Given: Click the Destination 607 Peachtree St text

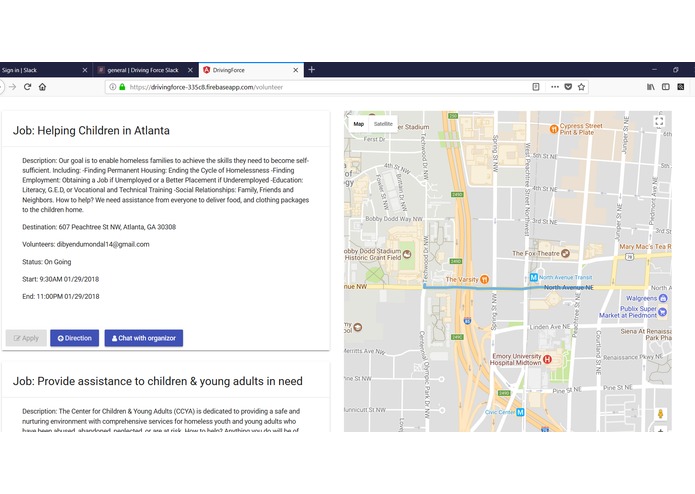Looking at the screenshot, I should click(99, 227).
